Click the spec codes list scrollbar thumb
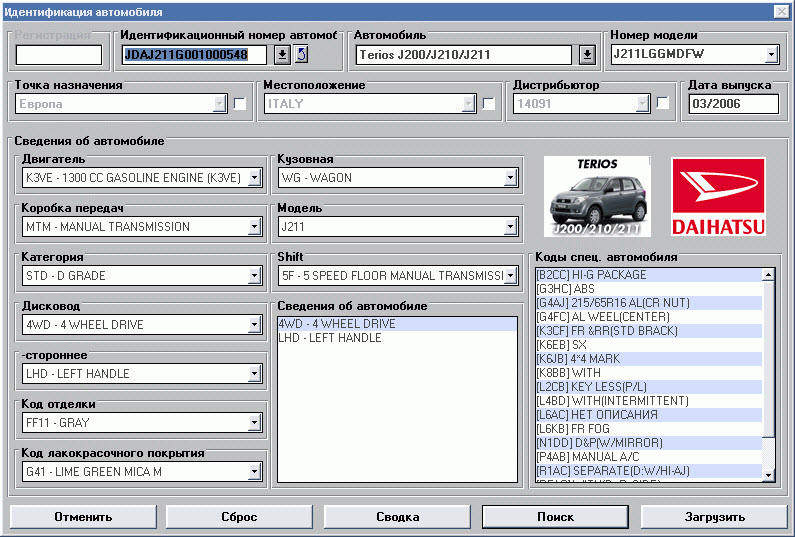Image resolution: width=795 pixels, height=537 pixels. (x=768, y=359)
